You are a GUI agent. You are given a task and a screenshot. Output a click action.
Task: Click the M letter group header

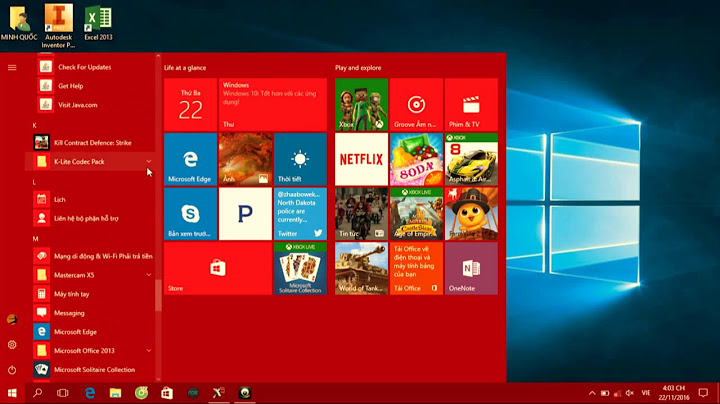35,239
